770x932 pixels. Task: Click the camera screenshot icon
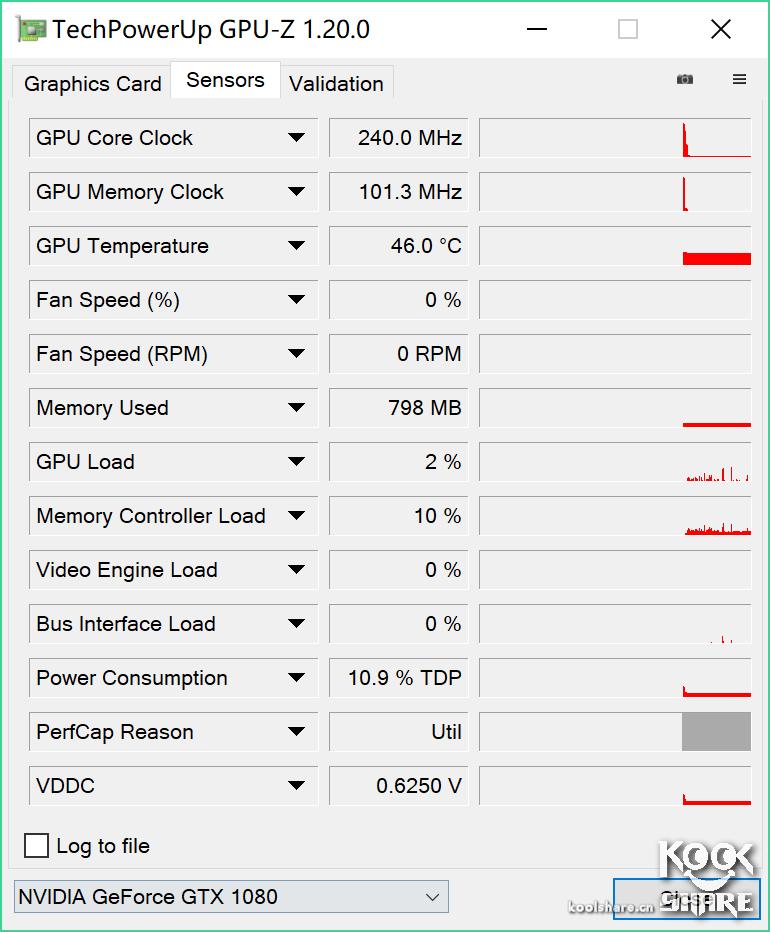pos(685,77)
